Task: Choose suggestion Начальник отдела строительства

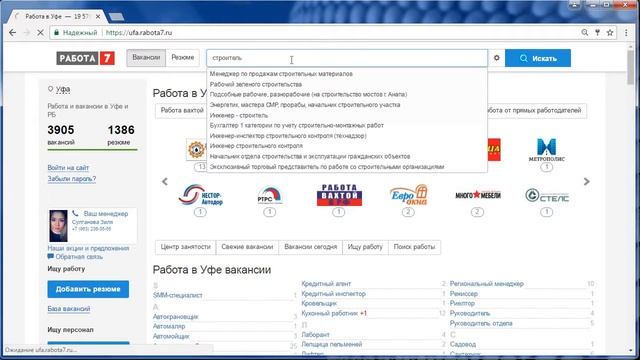Action: pyautogui.click(x=309, y=156)
